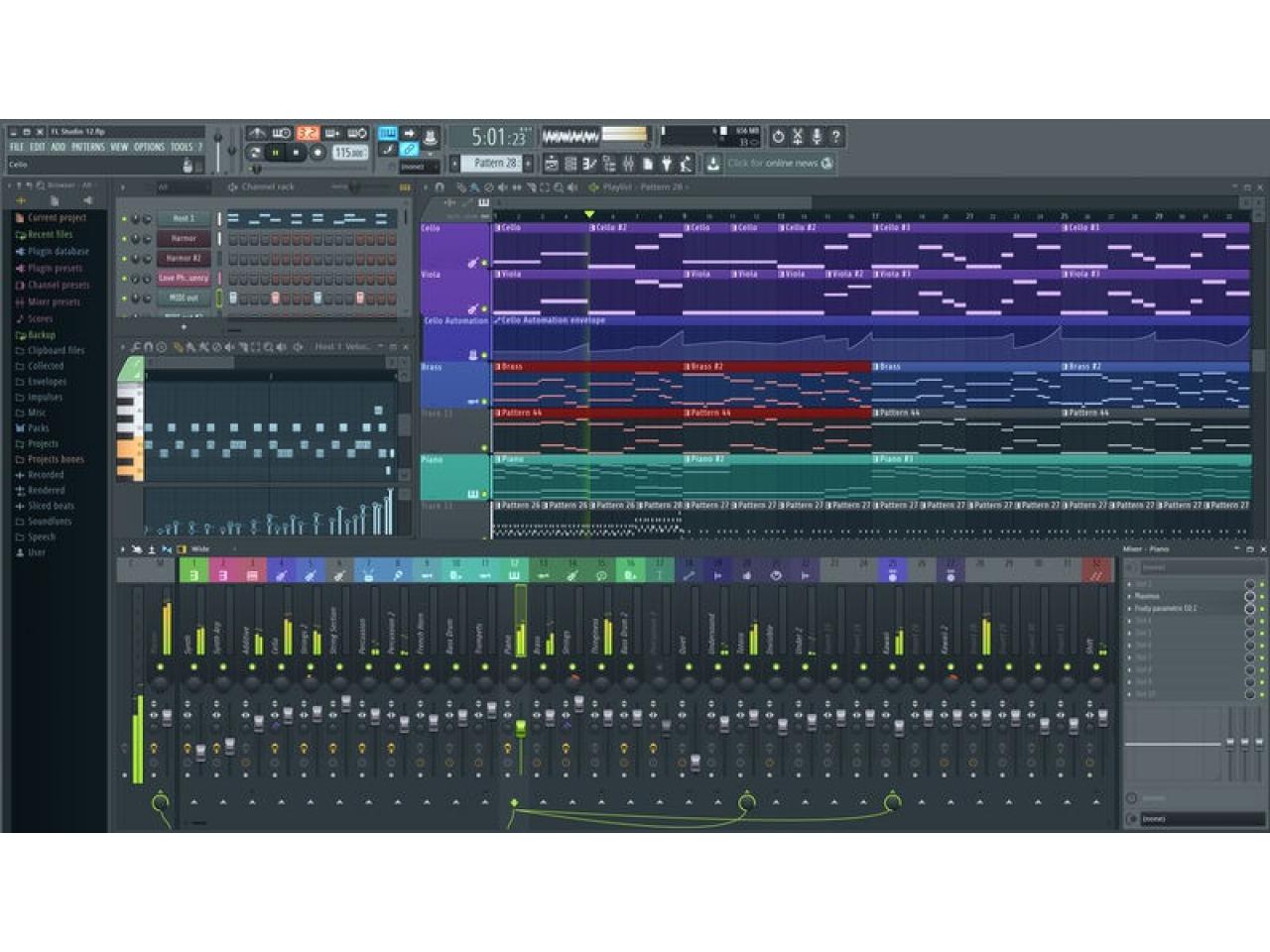Expand the Backup folder
Screen dimensions: 1270x952
41,335
